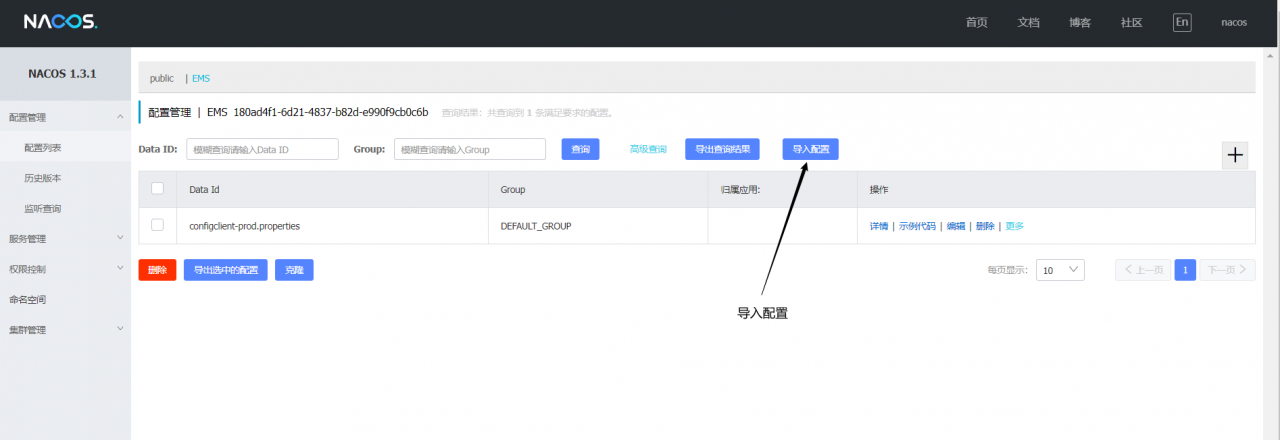Focus the Data ID search field
The width and height of the screenshot is (1280, 440).
[x=262, y=149]
